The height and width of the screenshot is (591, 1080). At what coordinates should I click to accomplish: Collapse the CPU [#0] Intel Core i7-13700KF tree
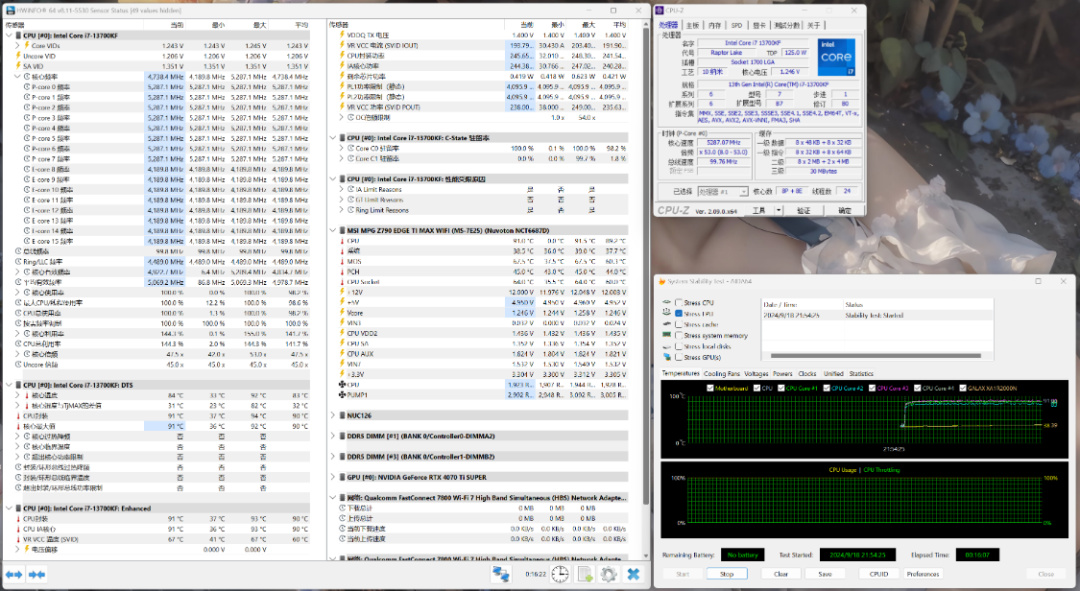[x=8, y=35]
